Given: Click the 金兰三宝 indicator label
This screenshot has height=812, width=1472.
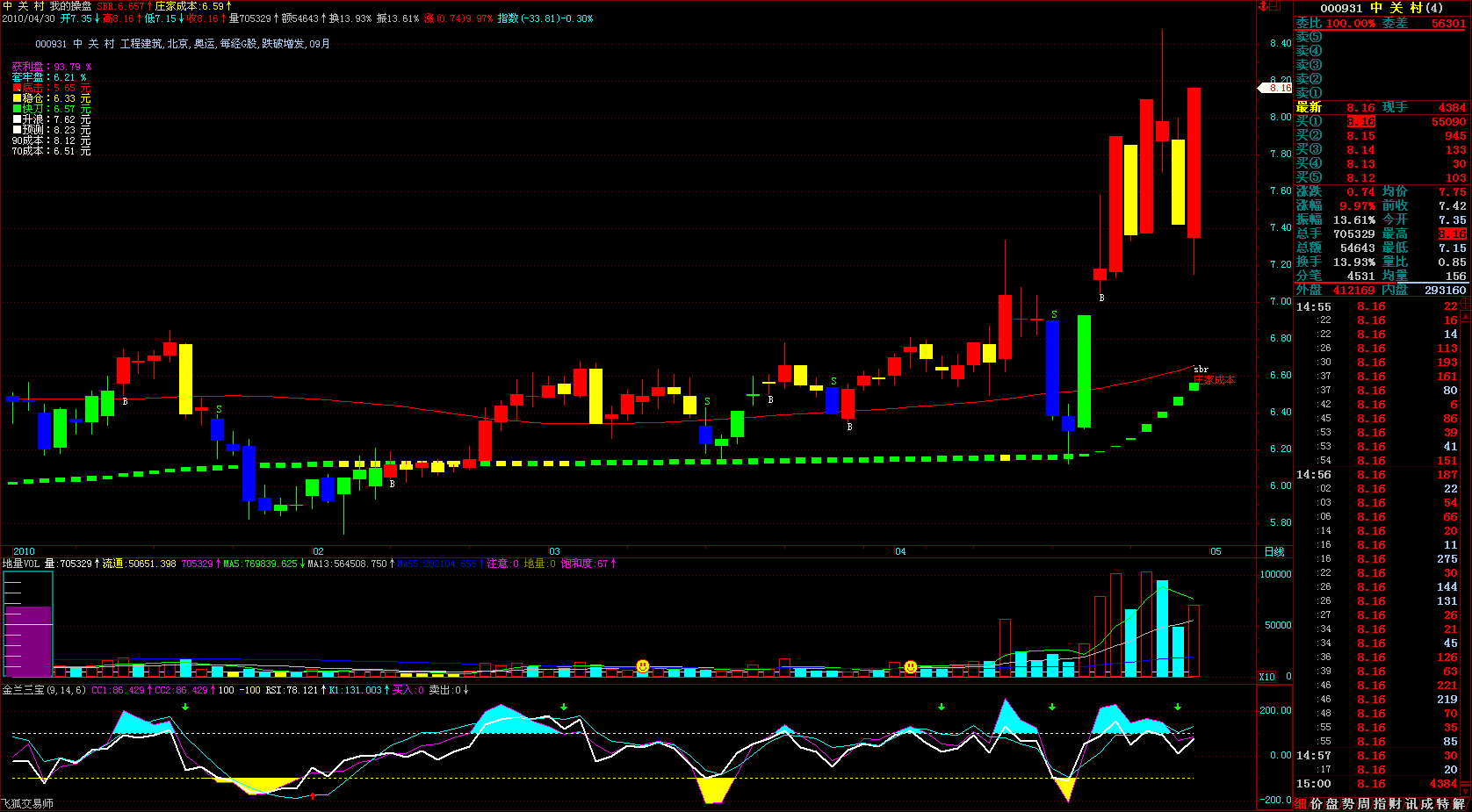Looking at the screenshot, I should pos(23,690).
